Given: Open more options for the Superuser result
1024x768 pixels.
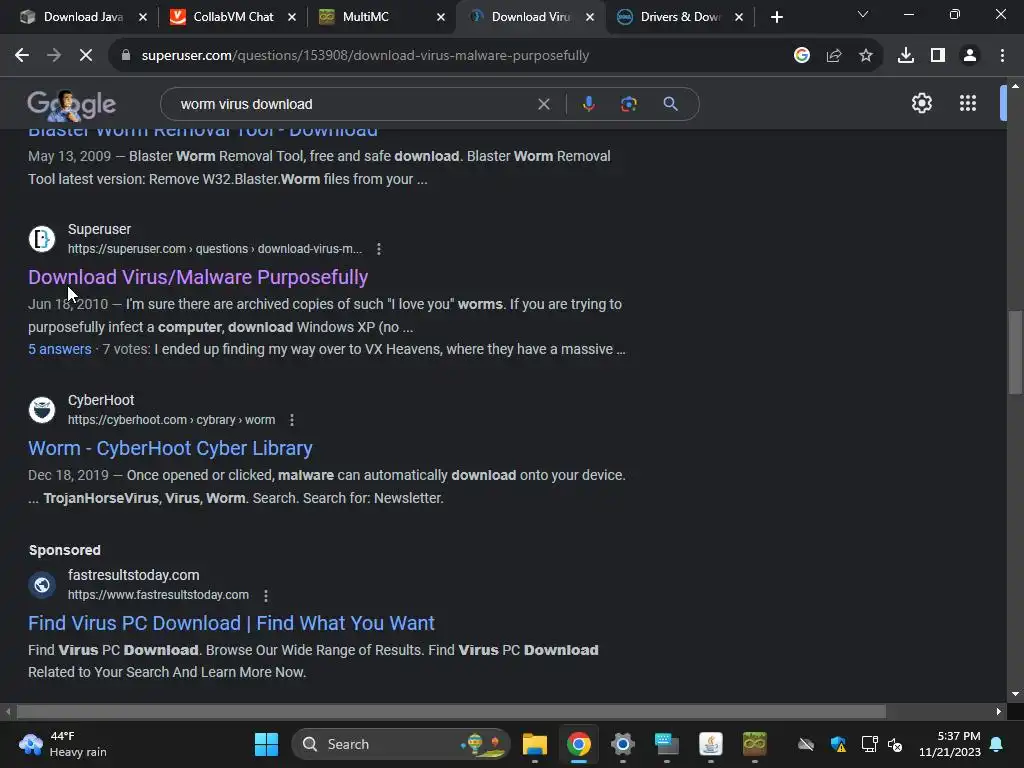Looking at the screenshot, I should 379,249.
